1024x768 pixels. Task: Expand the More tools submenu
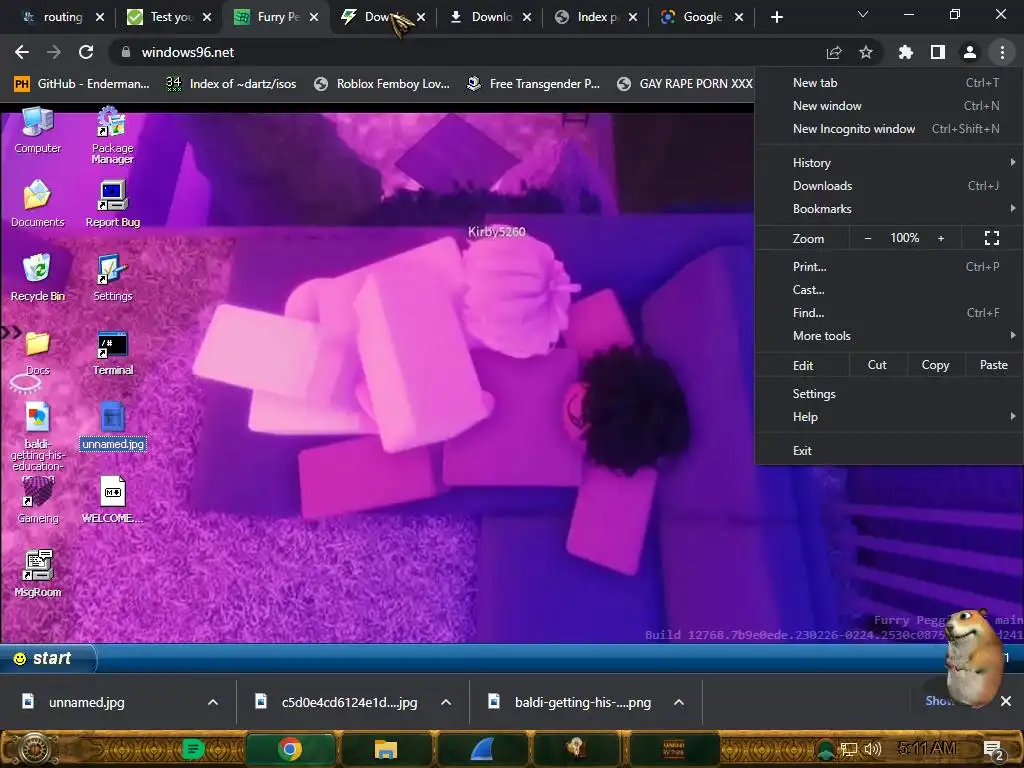[889, 336]
